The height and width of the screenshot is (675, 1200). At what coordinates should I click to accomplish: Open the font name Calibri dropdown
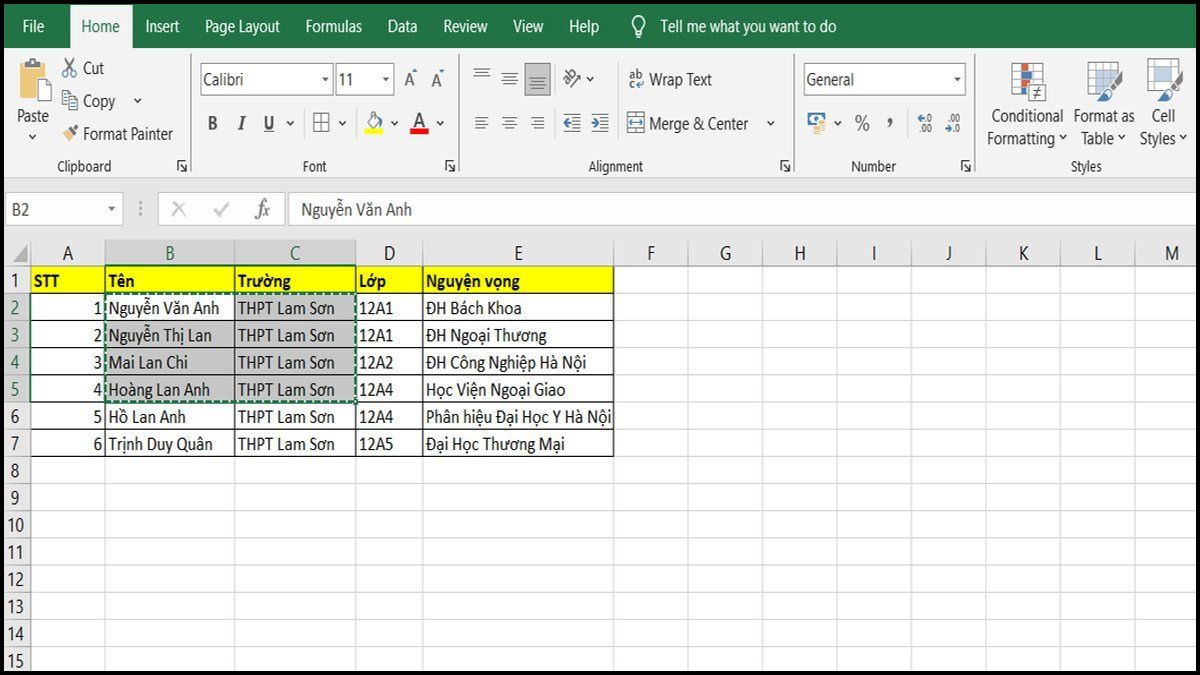(x=326, y=80)
